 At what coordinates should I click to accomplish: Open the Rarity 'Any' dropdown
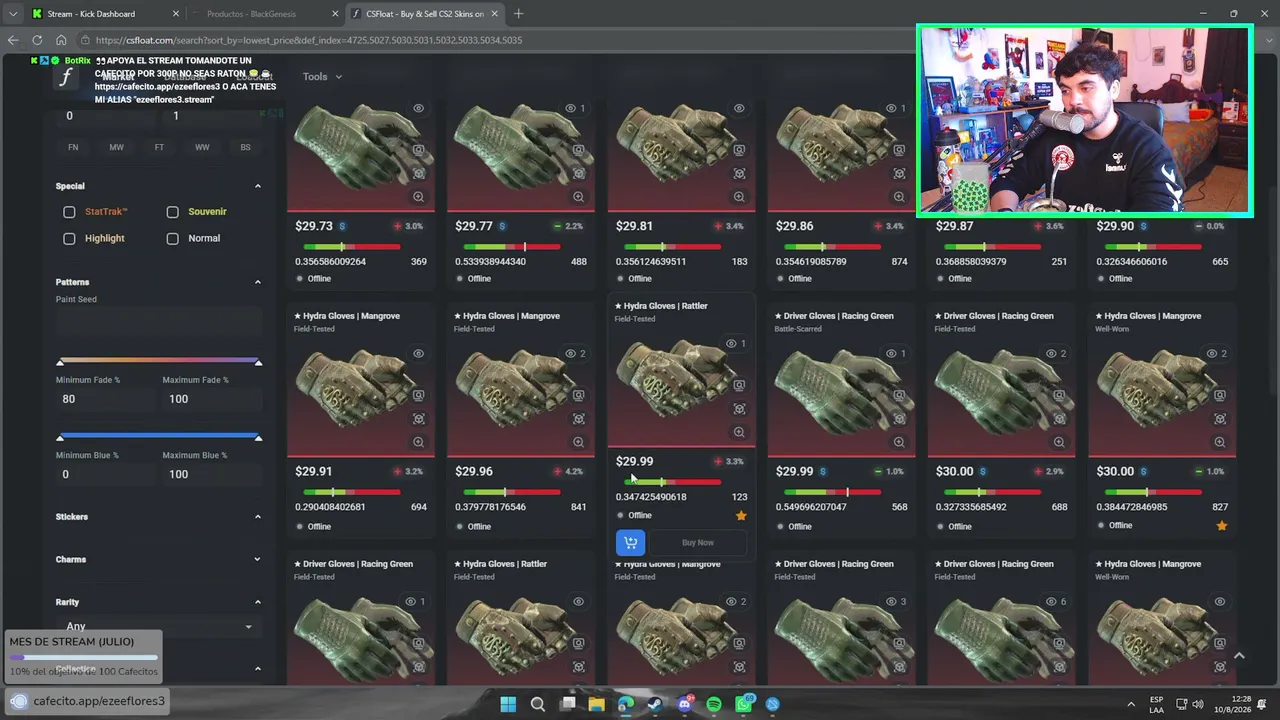pyautogui.click(x=159, y=626)
